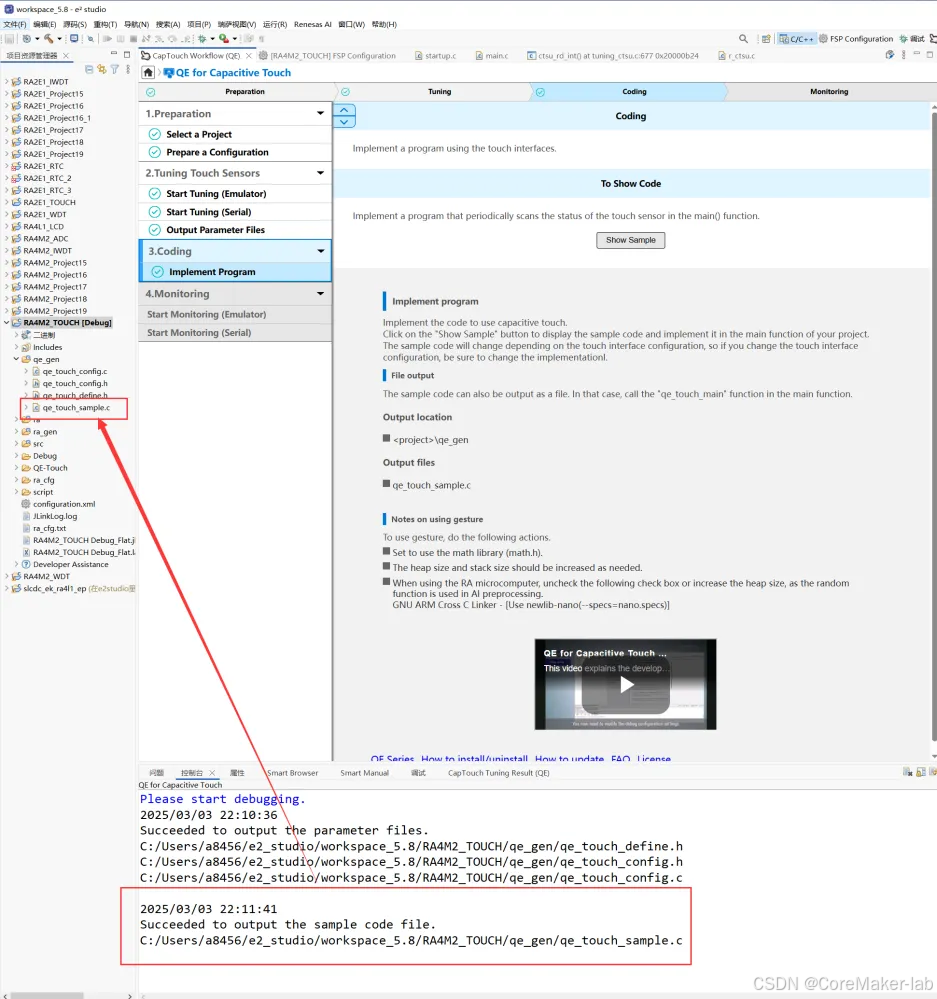Collapse the RA4M2_TOUCH [Debug] project node
This screenshot has height=999, width=937.
coord(7,322)
